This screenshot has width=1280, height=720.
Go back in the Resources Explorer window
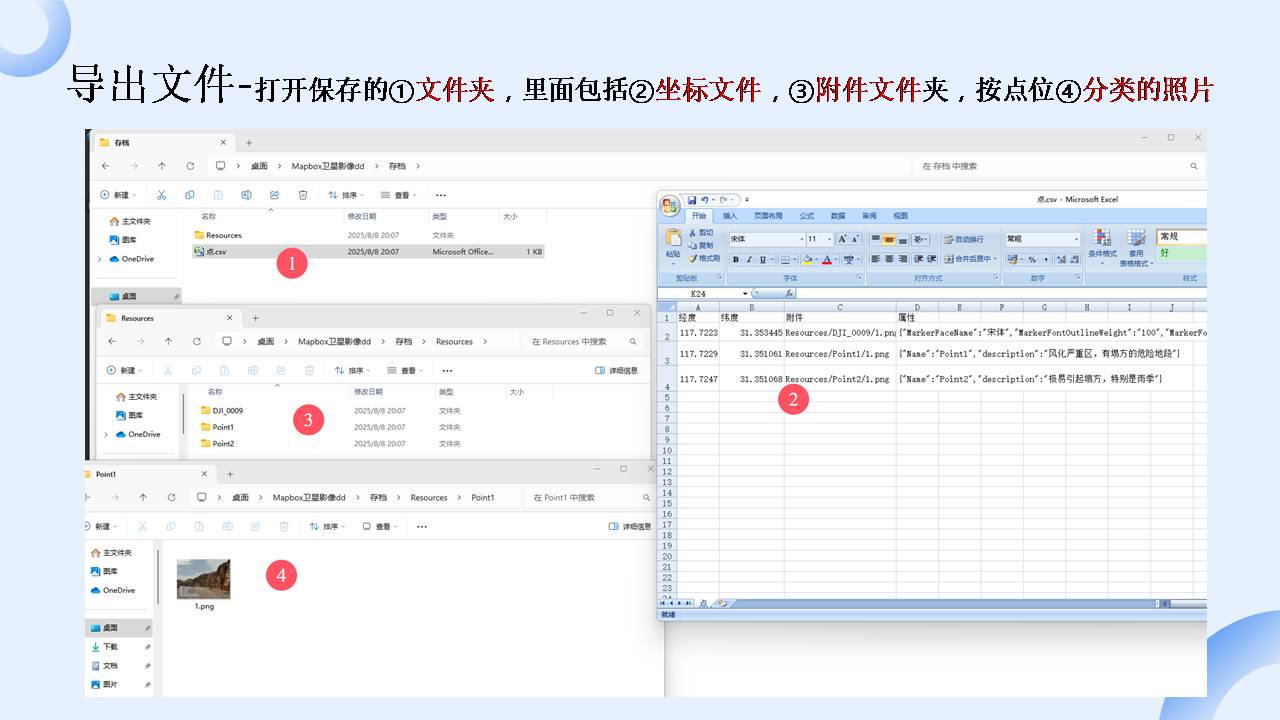(x=111, y=341)
